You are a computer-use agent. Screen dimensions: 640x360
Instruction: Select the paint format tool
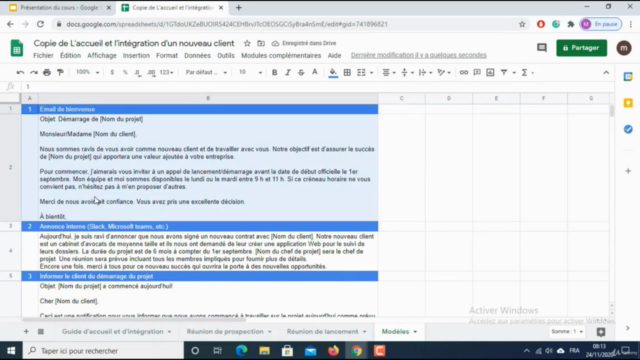pos(60,73)
